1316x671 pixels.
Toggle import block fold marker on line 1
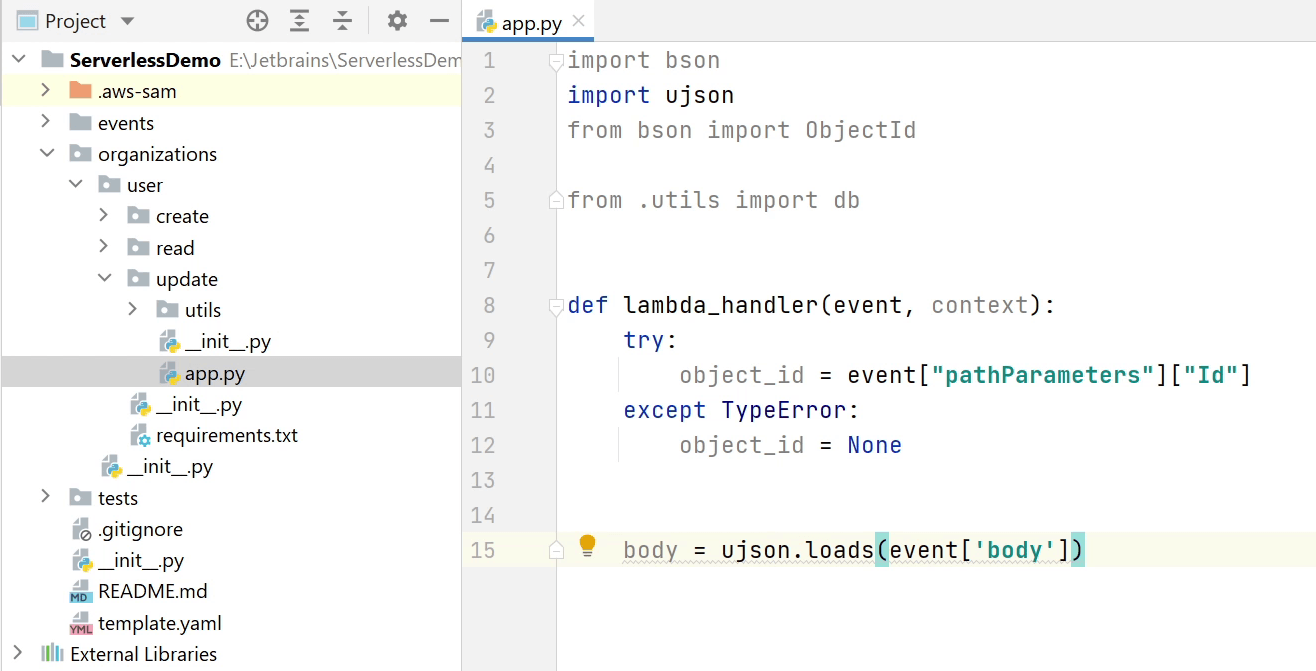coord(556,63)
